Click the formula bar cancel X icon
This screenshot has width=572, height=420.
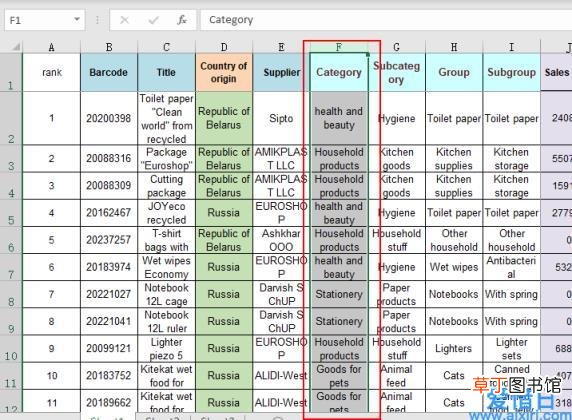pyautogui.click(x=124, y=20)
